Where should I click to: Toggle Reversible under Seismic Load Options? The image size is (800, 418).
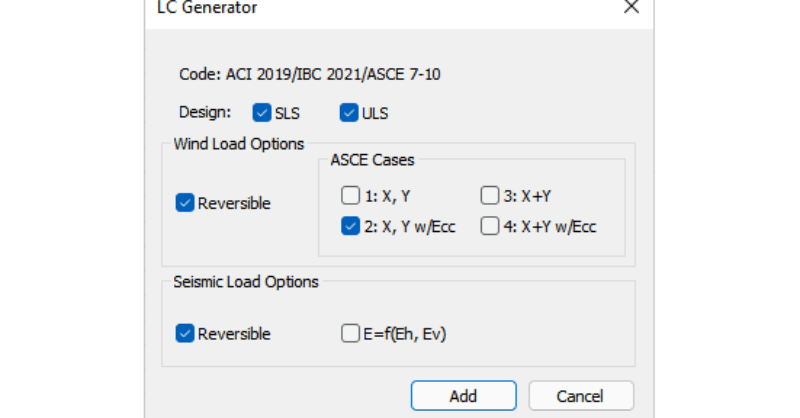[x=185, y=333]
